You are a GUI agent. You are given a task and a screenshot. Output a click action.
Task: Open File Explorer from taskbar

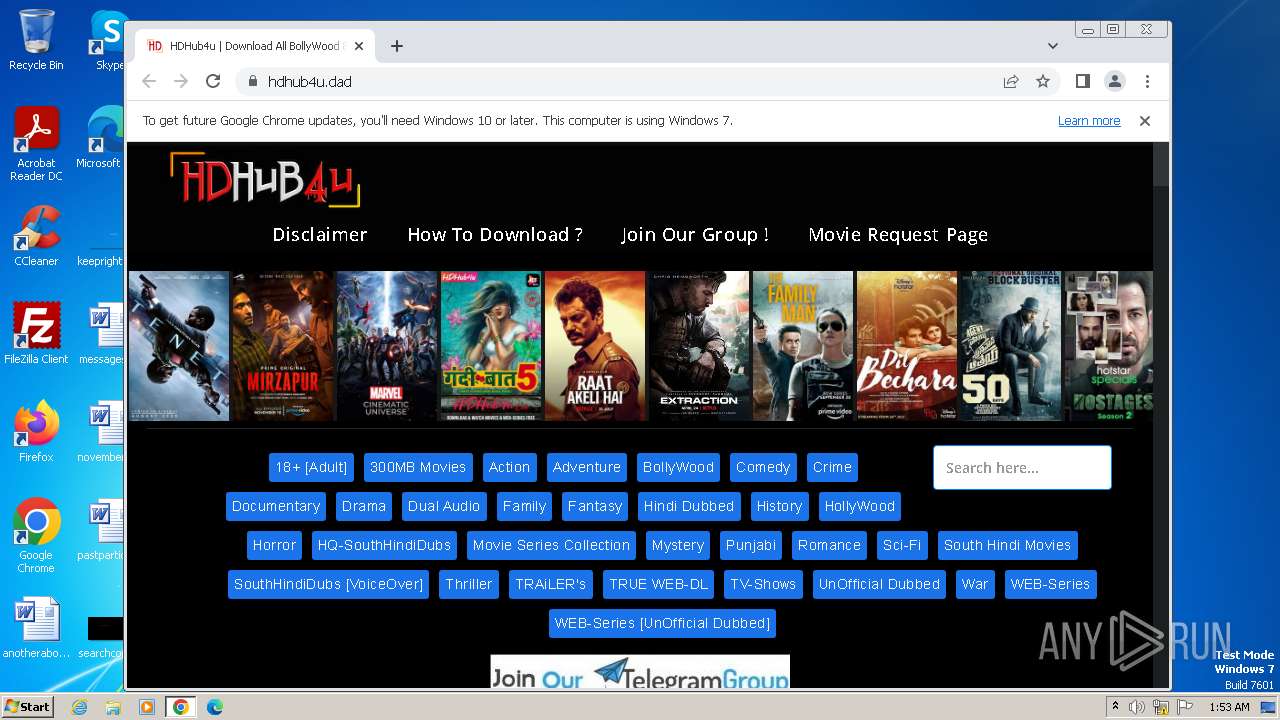(x=113, y=707)
